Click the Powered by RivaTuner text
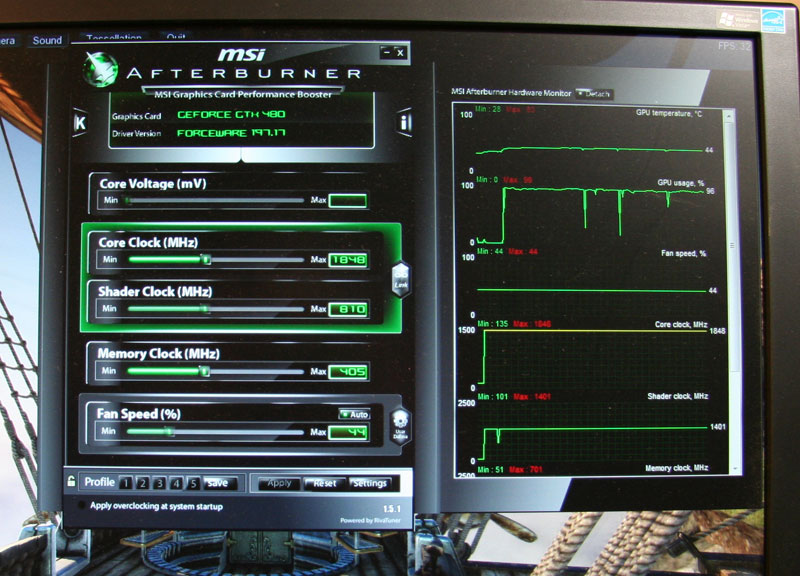Screen dimensions: 800x576 point(370,520)
